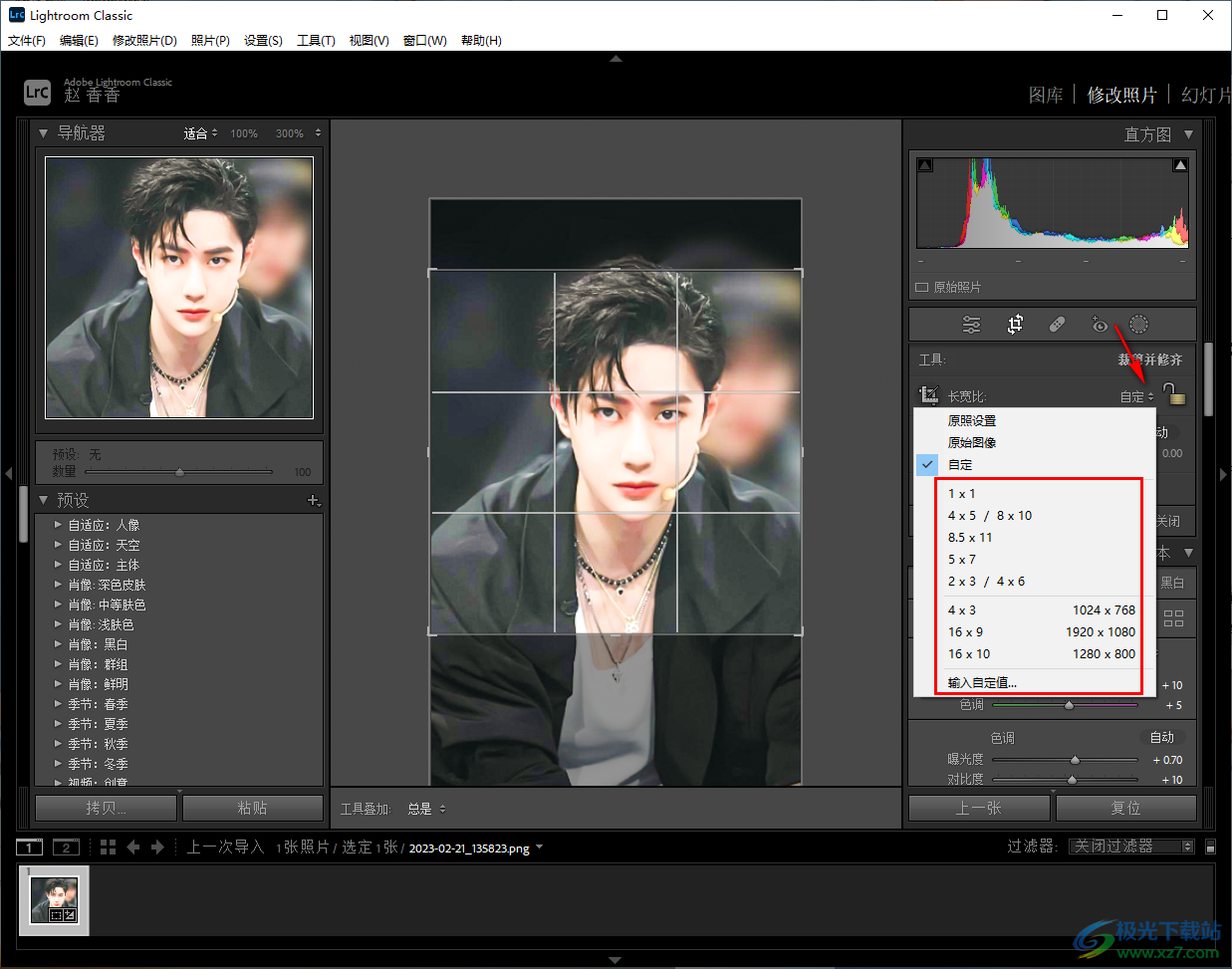Hide filmstrip with bottom arrow
This screenshot has width=1232, height=969.
(616, 960)
